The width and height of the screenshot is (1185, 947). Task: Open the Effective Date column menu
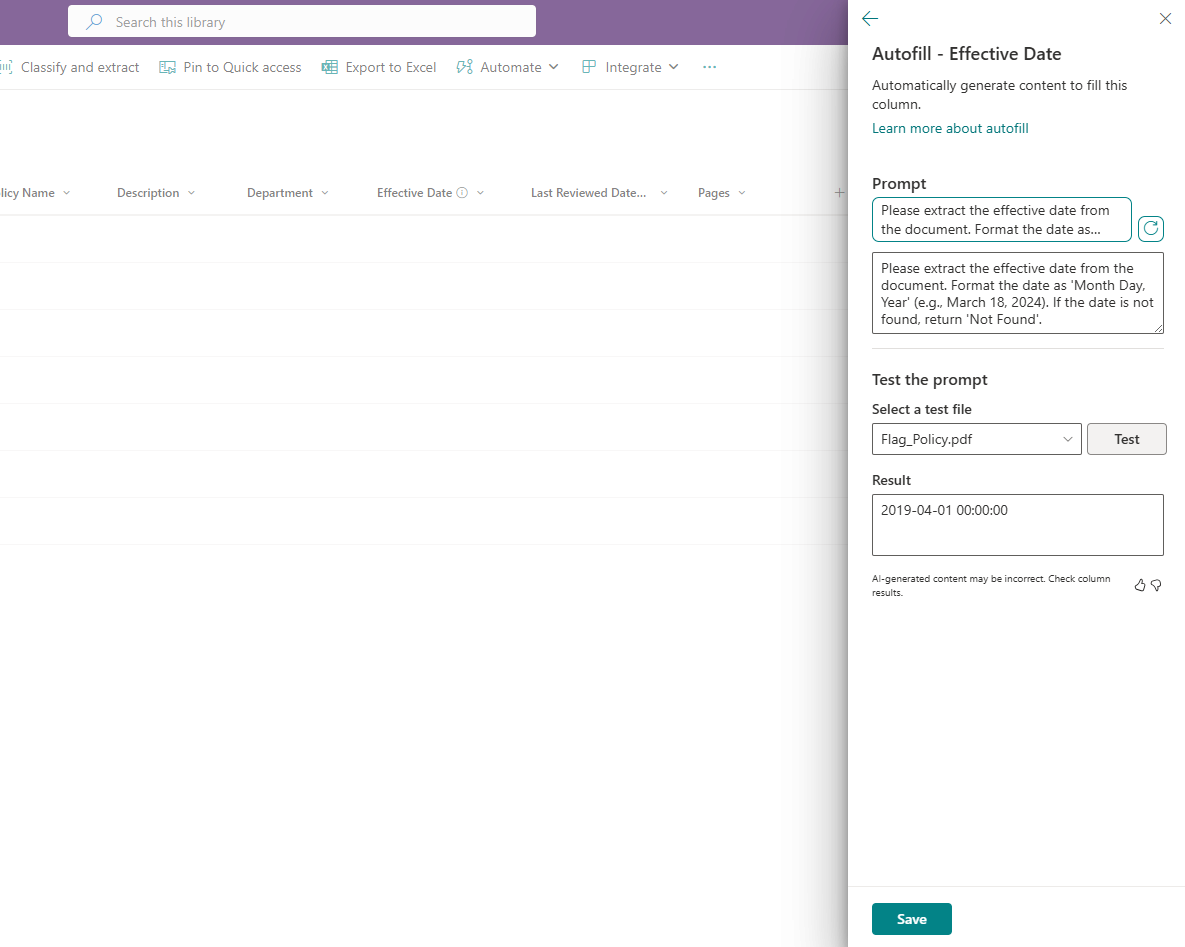point(480,192)
